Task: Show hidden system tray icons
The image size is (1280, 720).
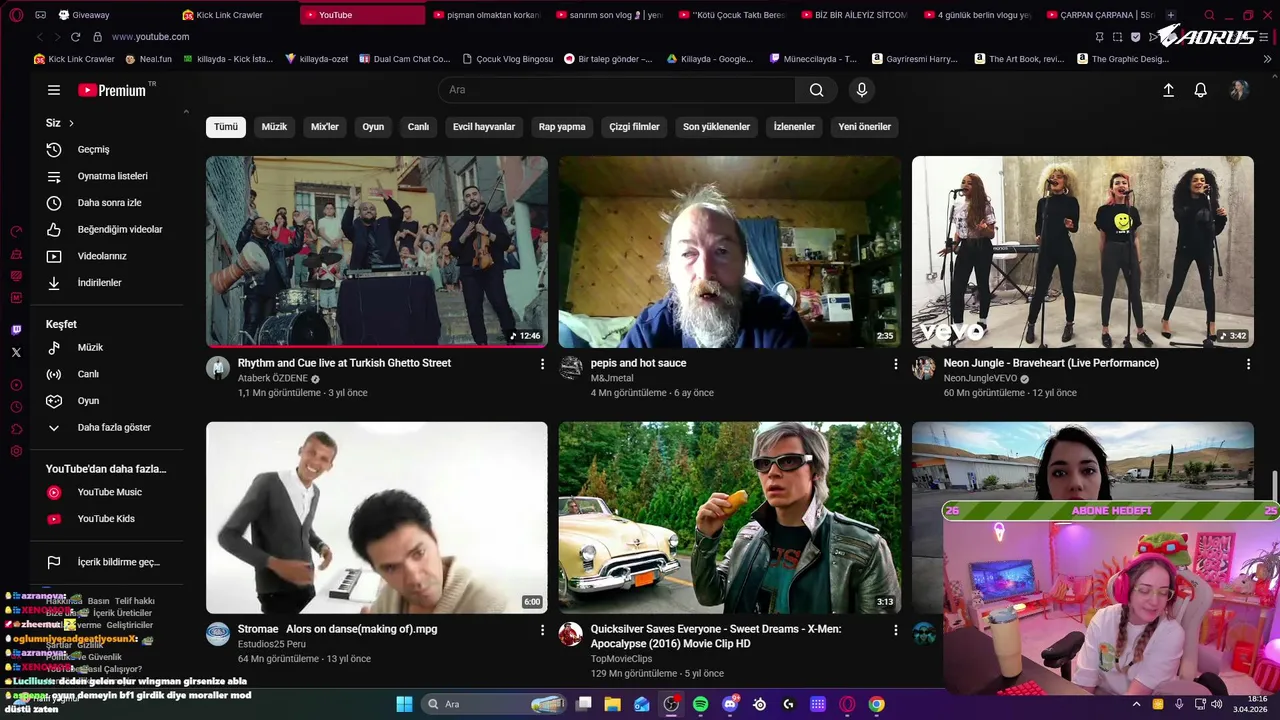Action: pyautogui.click(x=1136, y=704)
